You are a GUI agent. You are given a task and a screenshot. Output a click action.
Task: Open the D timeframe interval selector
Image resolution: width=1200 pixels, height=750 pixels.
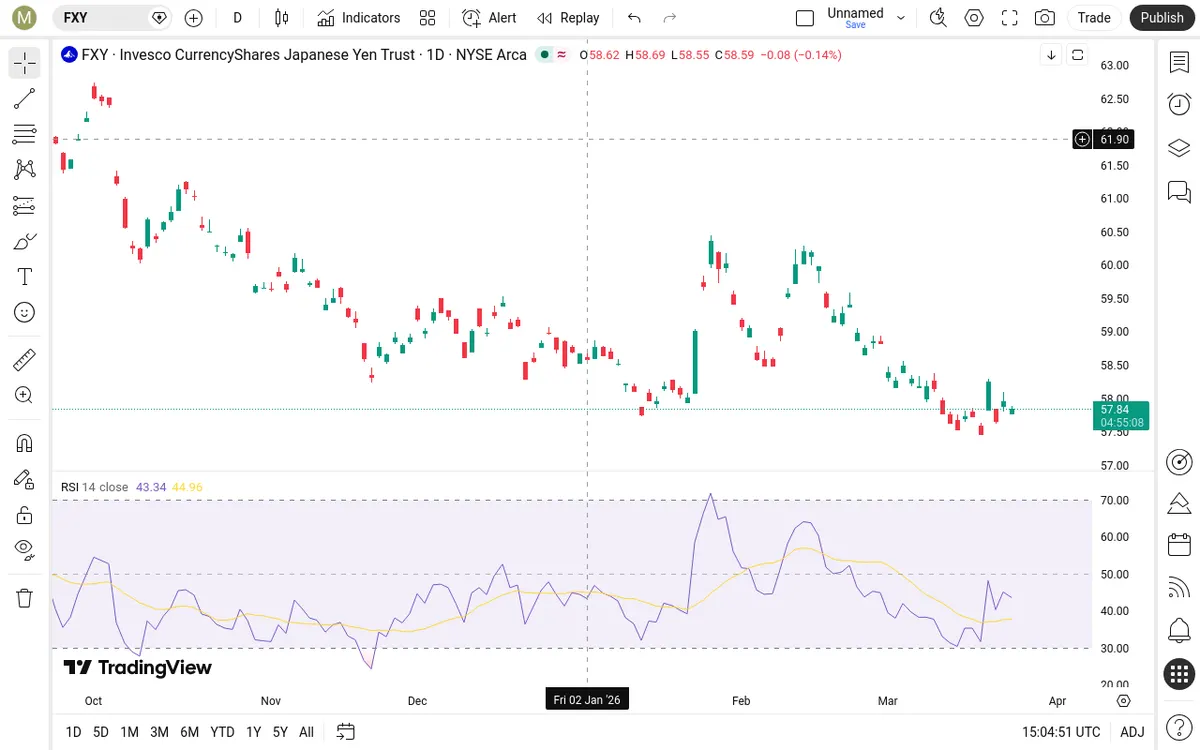[x=237, y=17]
